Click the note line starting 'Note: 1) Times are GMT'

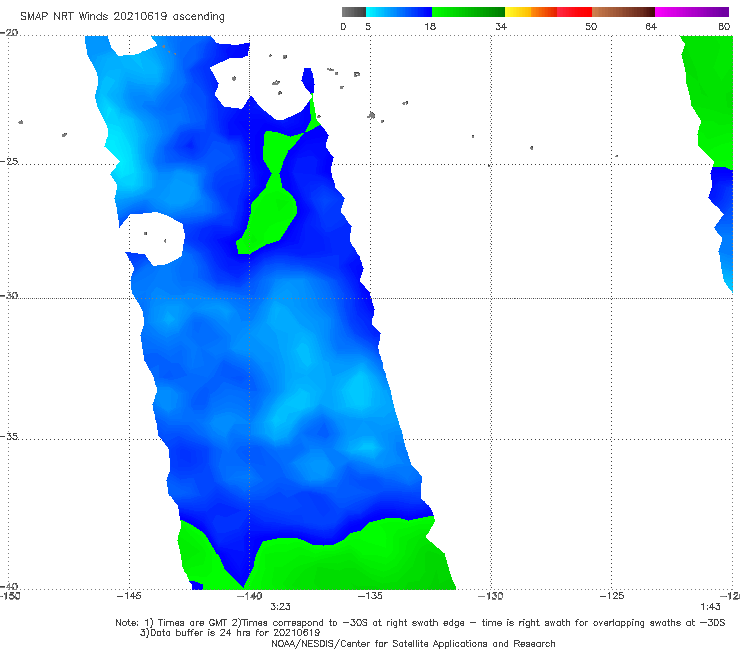point(420,623)
